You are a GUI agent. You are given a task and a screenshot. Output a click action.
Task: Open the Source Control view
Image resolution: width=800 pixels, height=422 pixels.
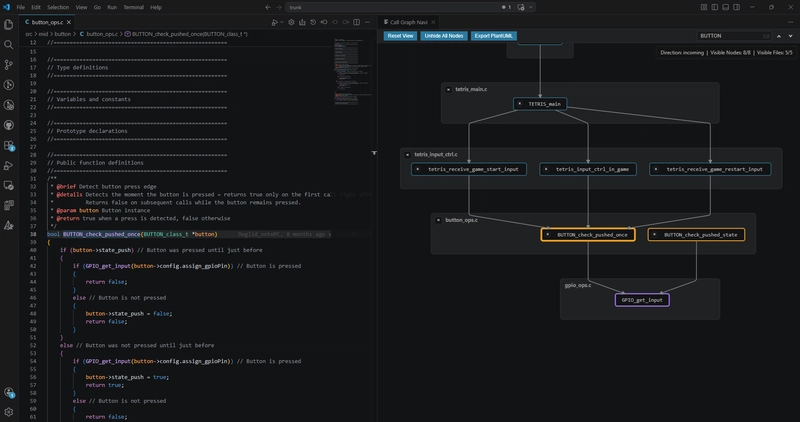[x=9, y=65]
